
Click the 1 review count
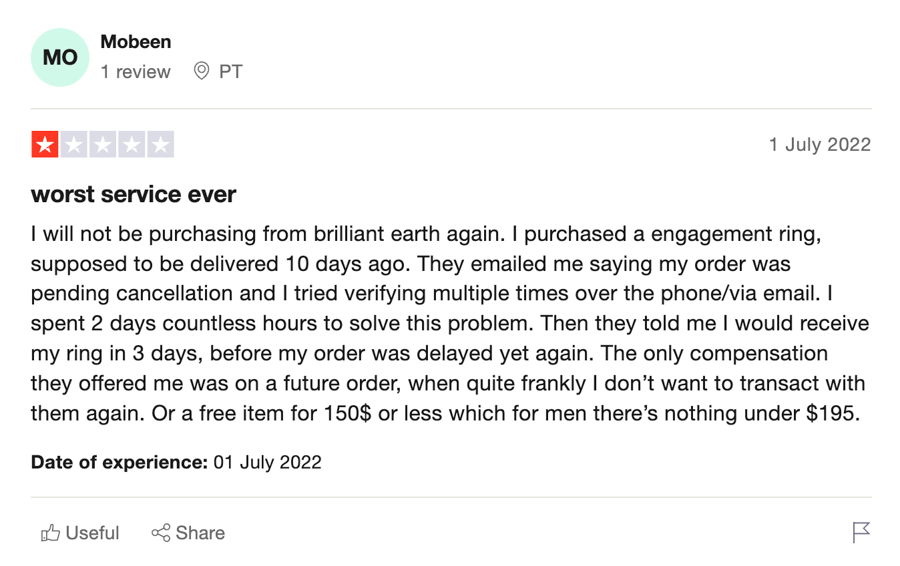[x=135, y=72]
